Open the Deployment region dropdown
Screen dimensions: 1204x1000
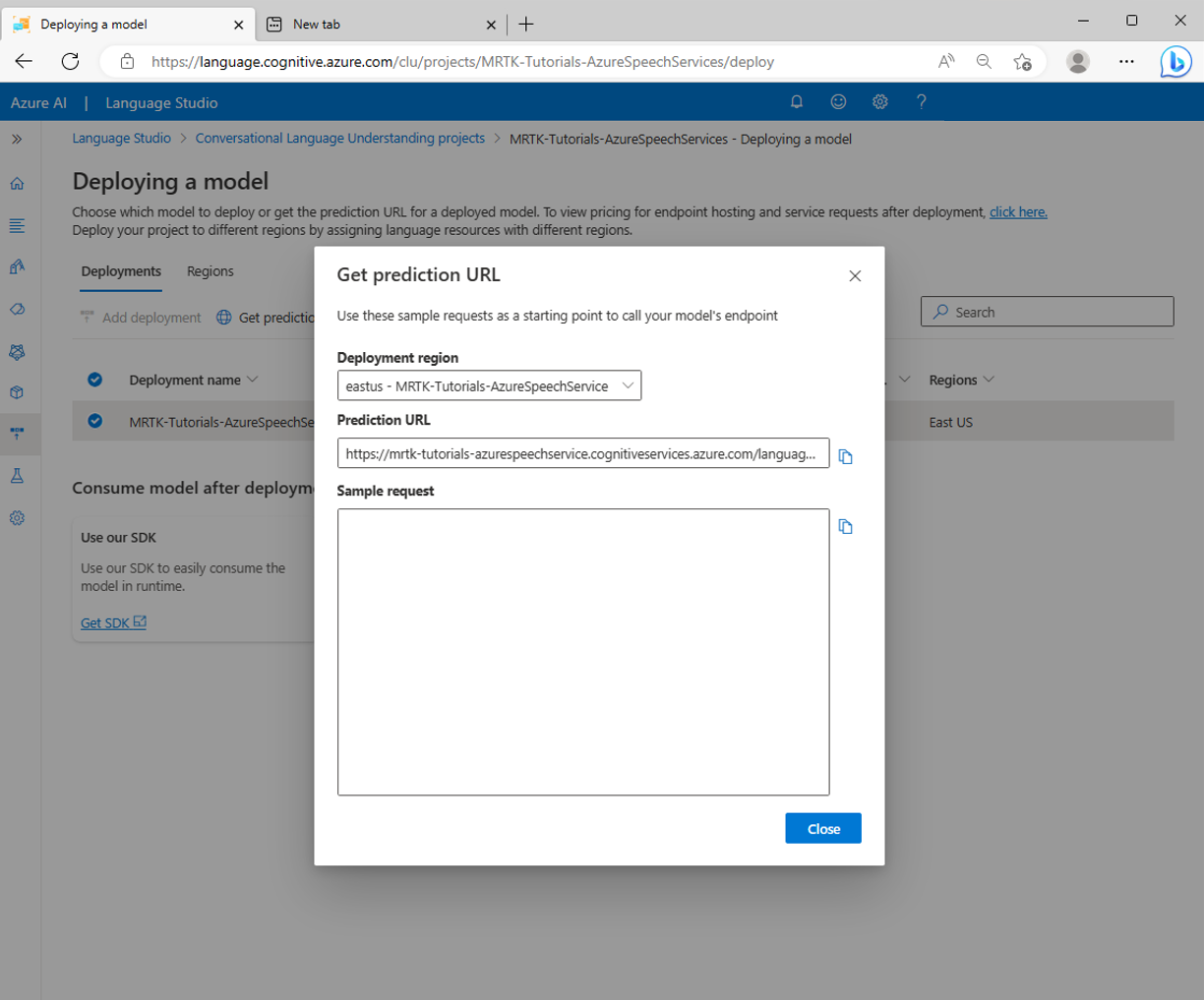tap(489, 385)
